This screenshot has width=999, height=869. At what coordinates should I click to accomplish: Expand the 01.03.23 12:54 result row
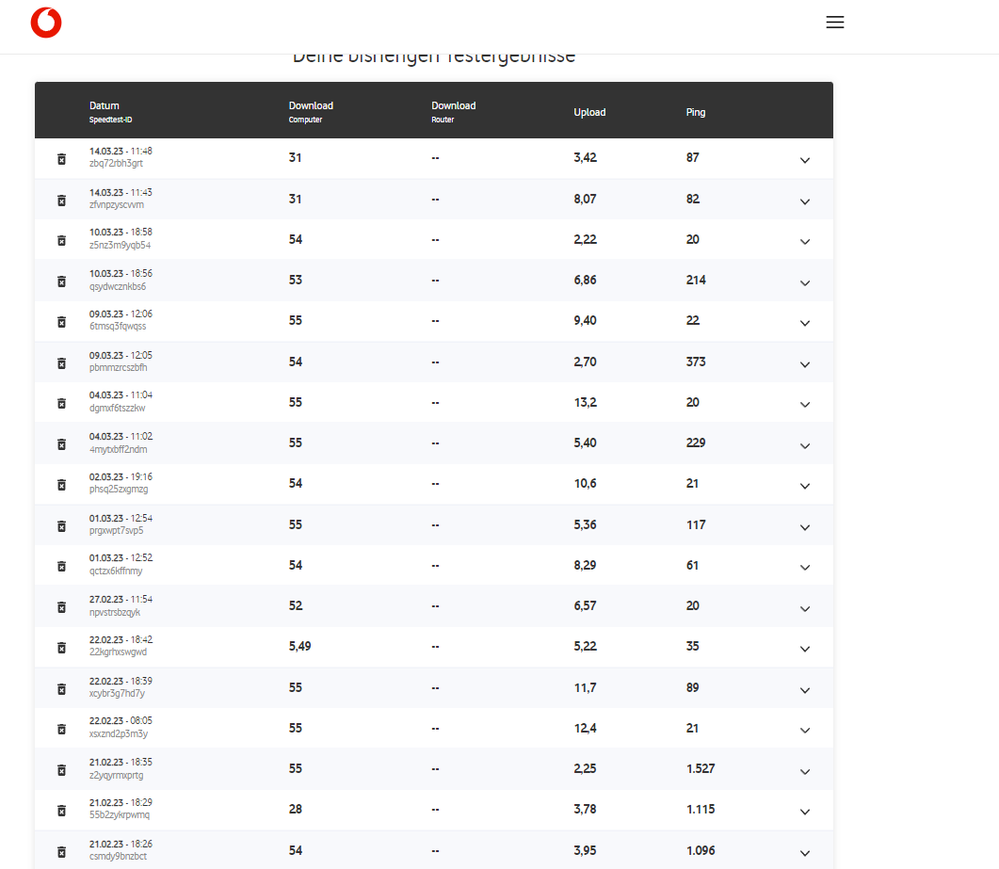pos(804,527)
